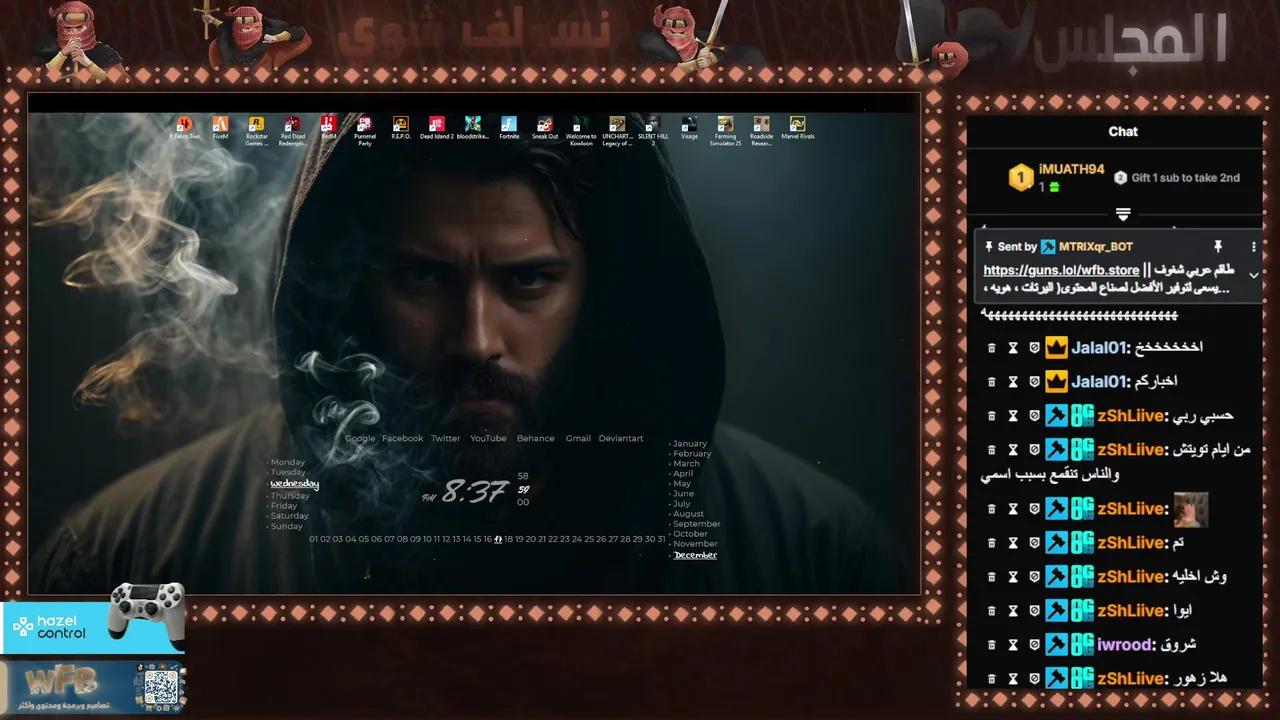Select the Red Dead Redemption desktop icon
The image size is (1280, 720).
pyautogui.click(x=292, y=130)
